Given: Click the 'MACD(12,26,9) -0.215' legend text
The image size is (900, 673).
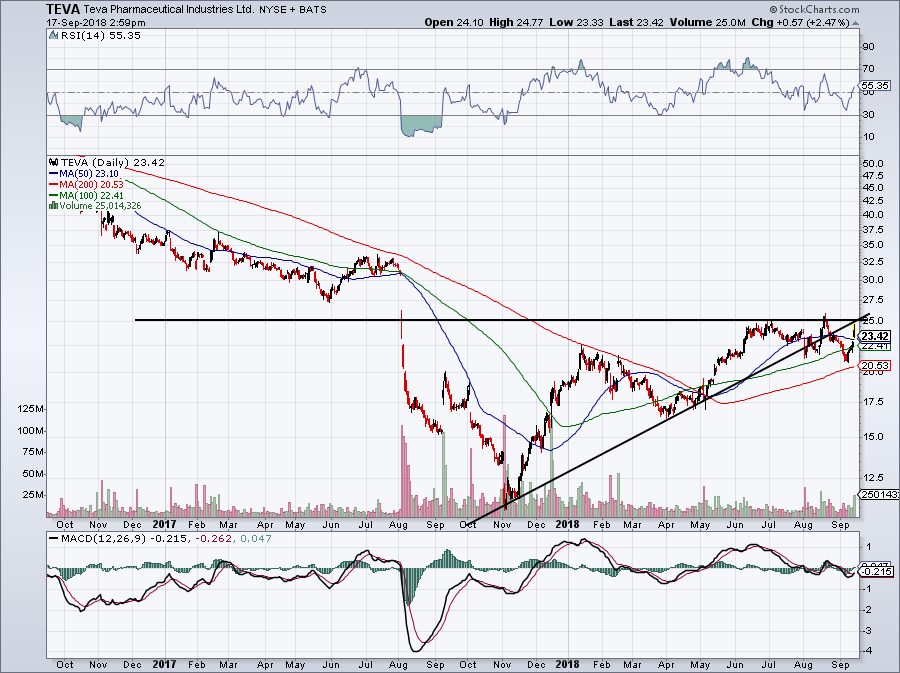Looking at the screenshot, I should tap(124, 539).
